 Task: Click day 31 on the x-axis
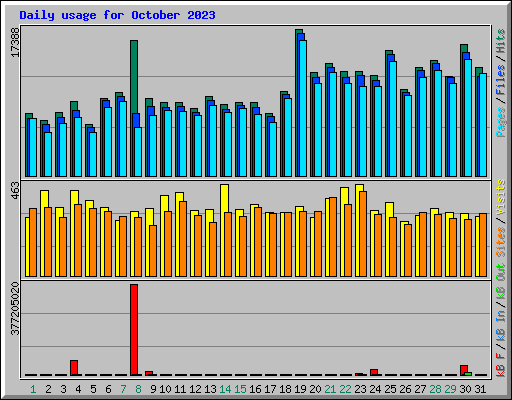480,389
